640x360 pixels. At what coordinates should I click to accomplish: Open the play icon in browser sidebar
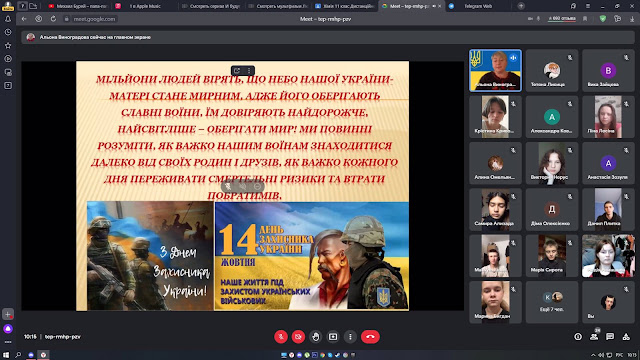coord(8,59)
